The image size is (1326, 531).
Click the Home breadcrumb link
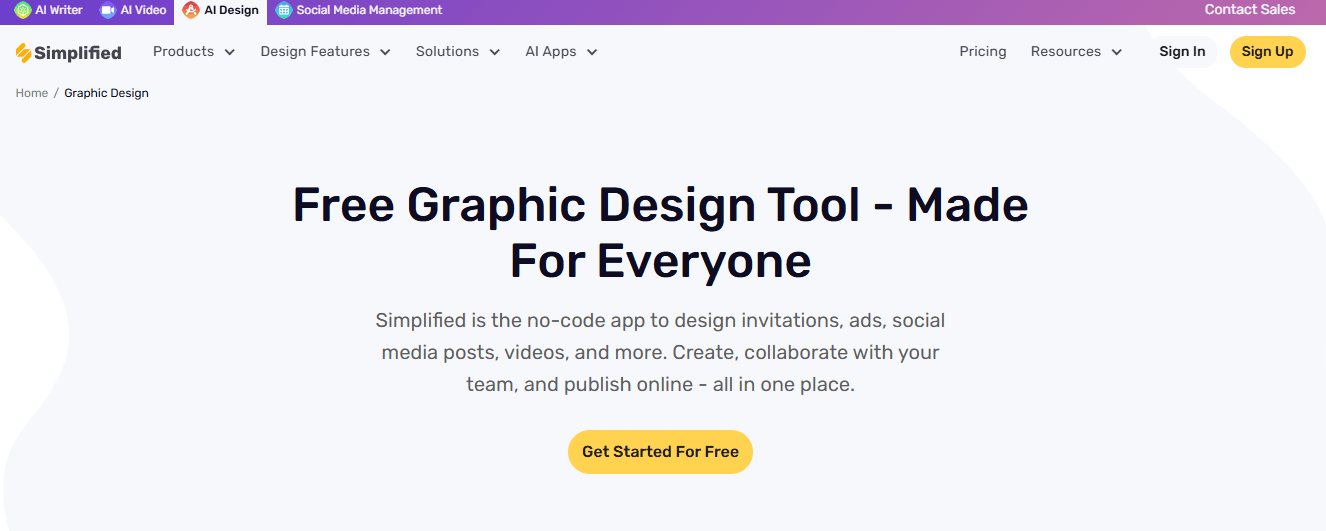point(32,93)
